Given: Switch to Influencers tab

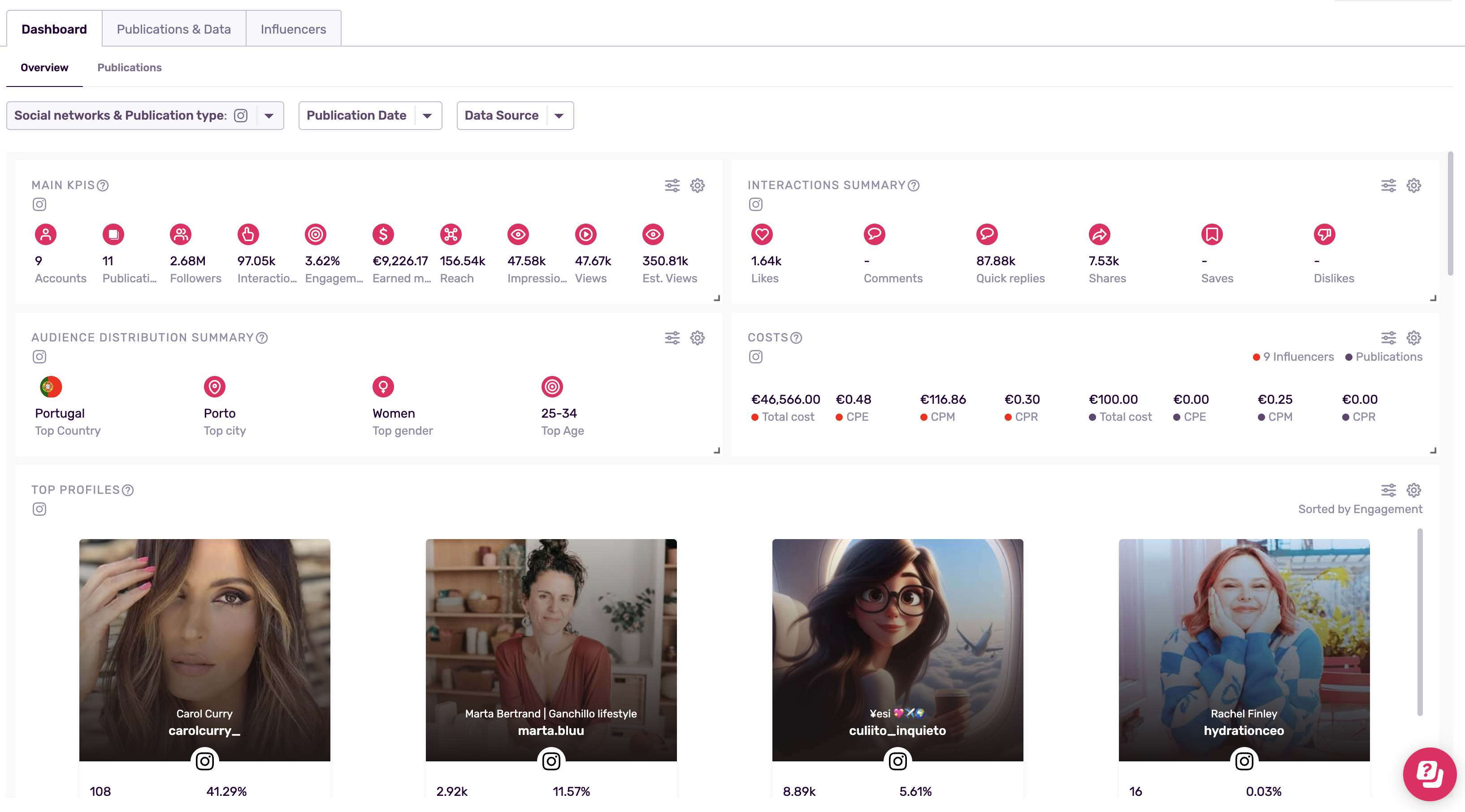Looking at the screenshot, I should [293, 29].
